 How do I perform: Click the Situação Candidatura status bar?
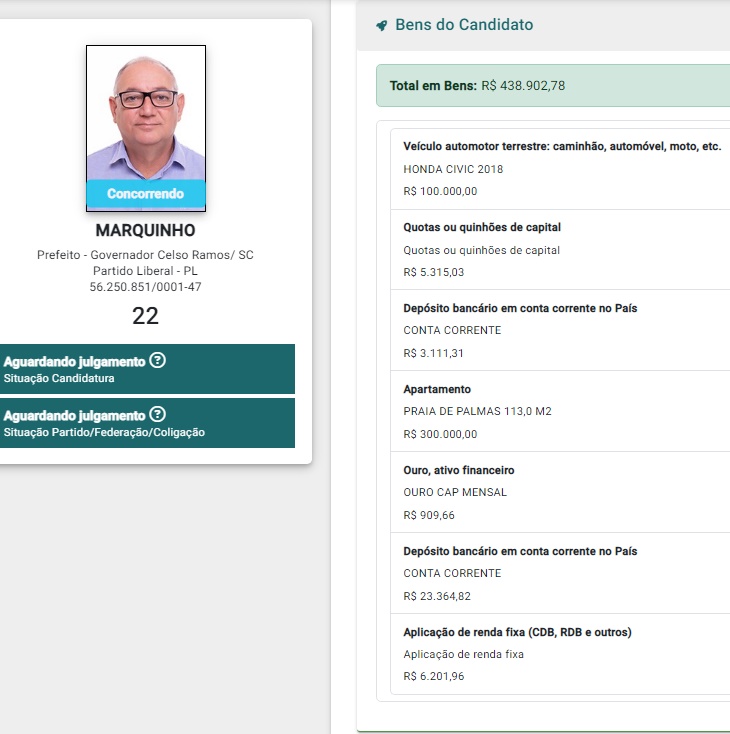click(x=147, y=369)
